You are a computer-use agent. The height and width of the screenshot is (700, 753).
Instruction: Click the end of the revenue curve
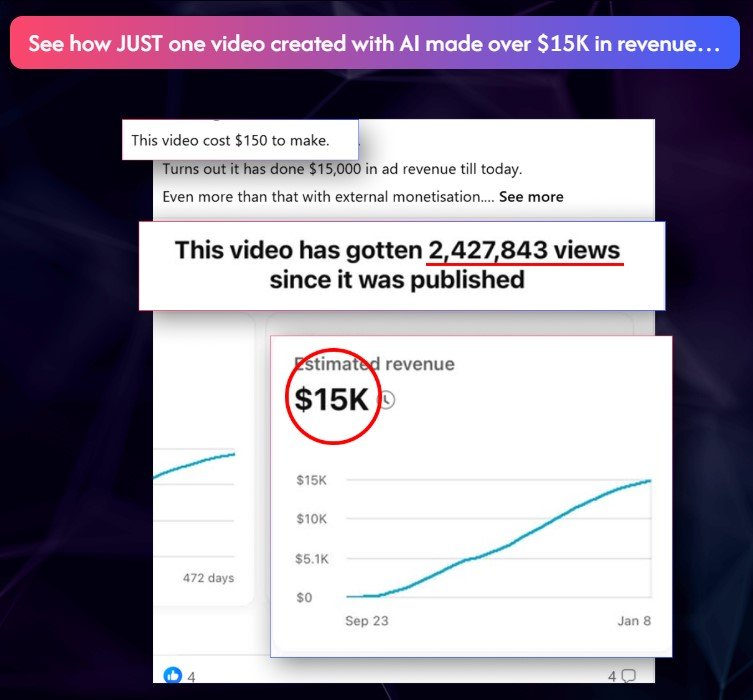pos(650,481)
